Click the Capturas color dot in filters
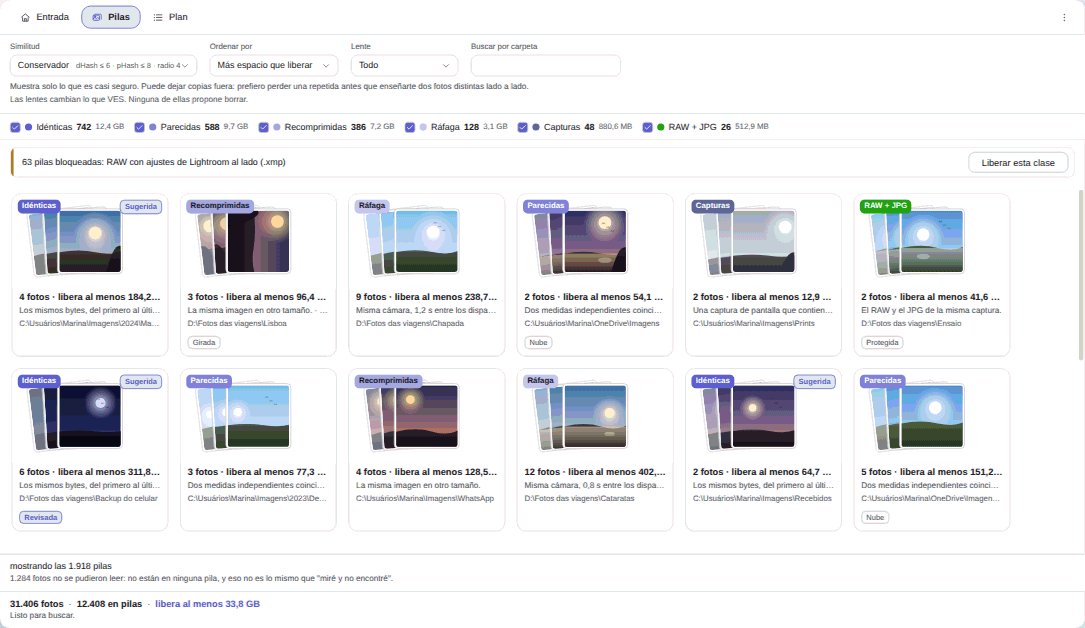1085x628 pixels. click(536, 127)
